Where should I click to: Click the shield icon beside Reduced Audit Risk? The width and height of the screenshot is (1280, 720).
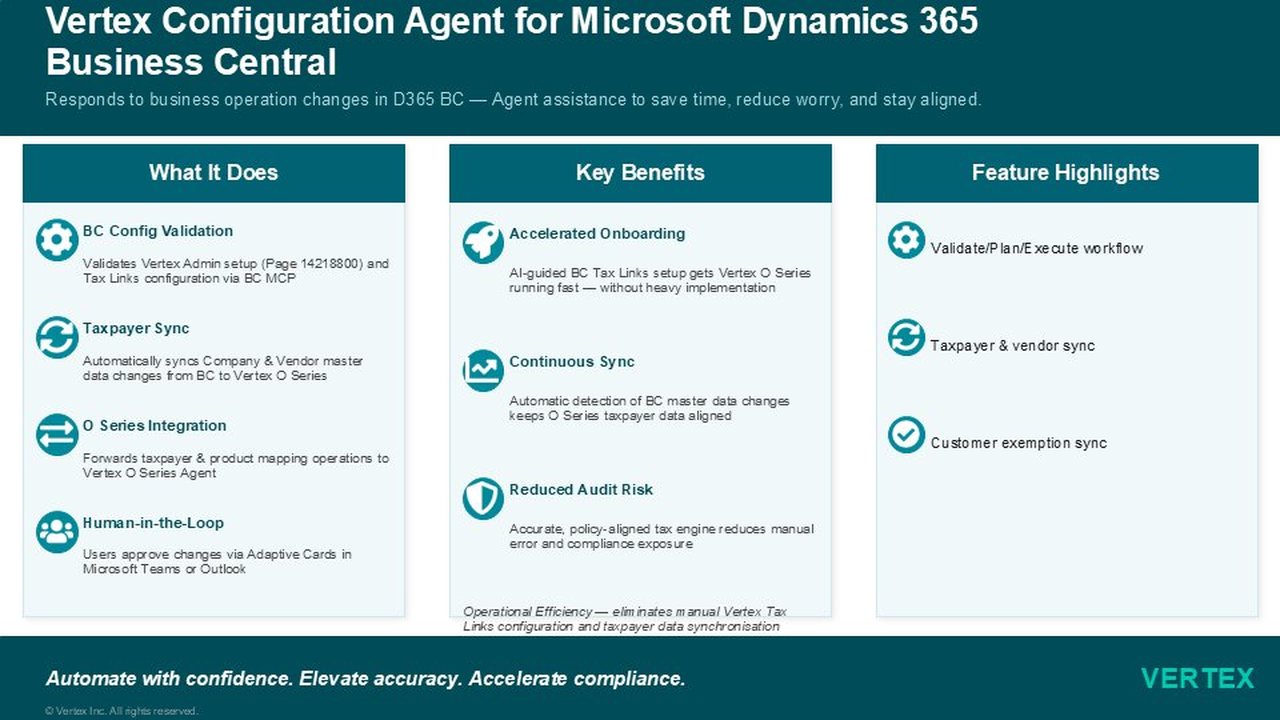(483, 498)
